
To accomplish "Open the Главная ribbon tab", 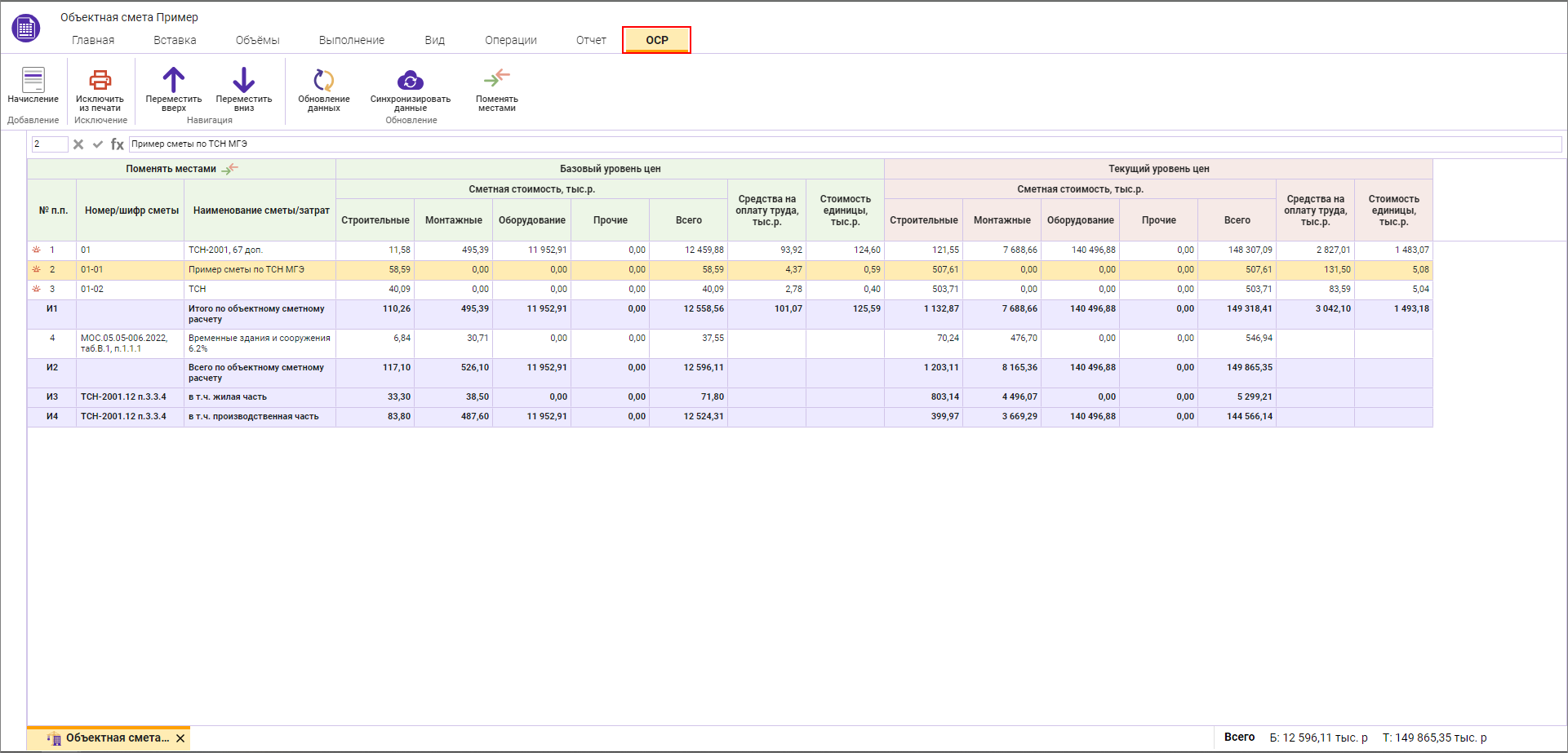I will tap(93, 40).
